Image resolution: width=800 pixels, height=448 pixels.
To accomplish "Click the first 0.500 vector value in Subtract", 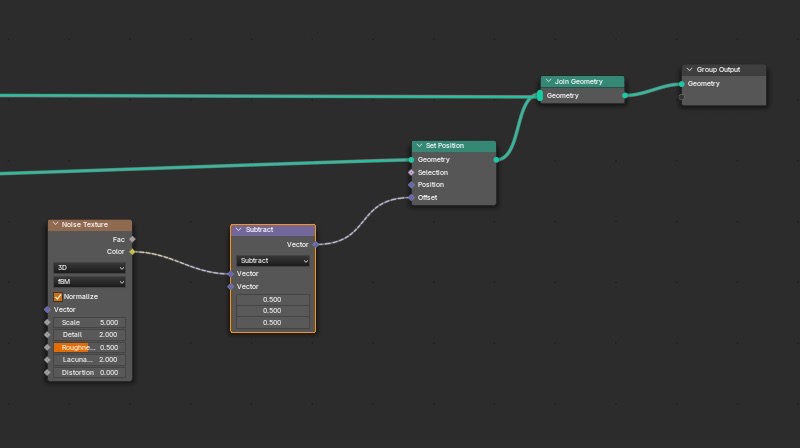I will [x=272, y=300].
